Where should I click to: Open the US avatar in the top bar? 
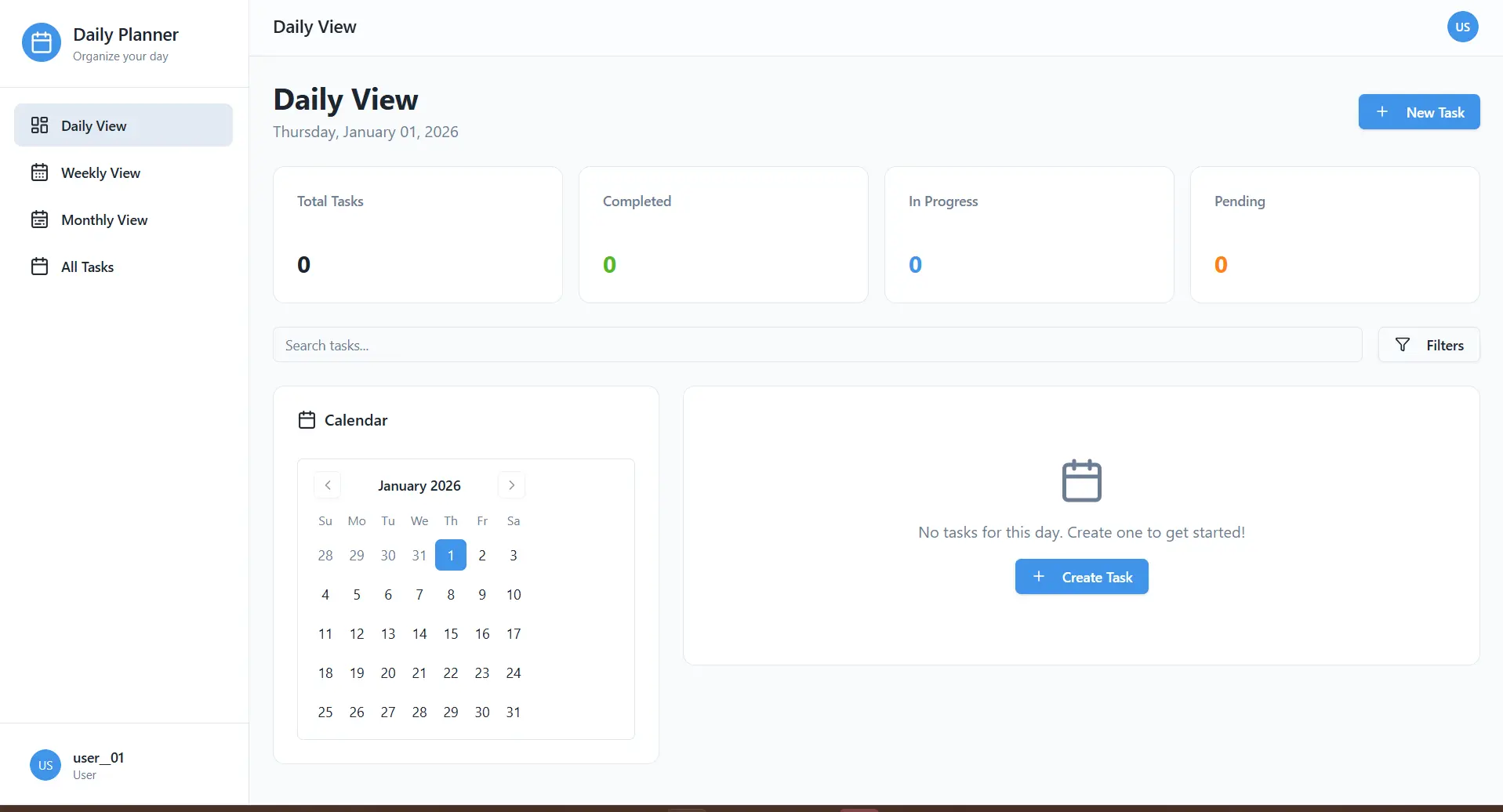tap(1462, 26)
